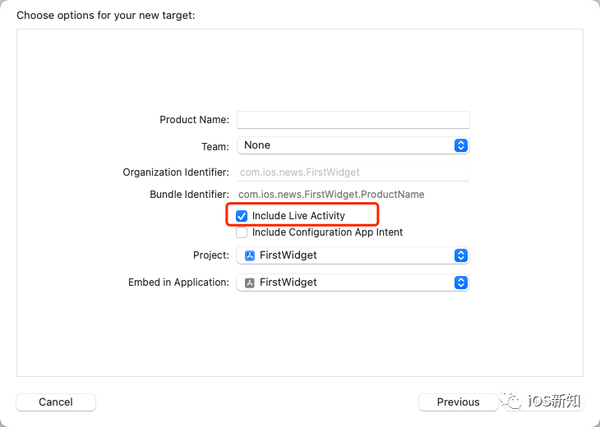Focus the Product Name text field
Image resolution: width=600 pixels, height=427 pixels.
[353, 120]
